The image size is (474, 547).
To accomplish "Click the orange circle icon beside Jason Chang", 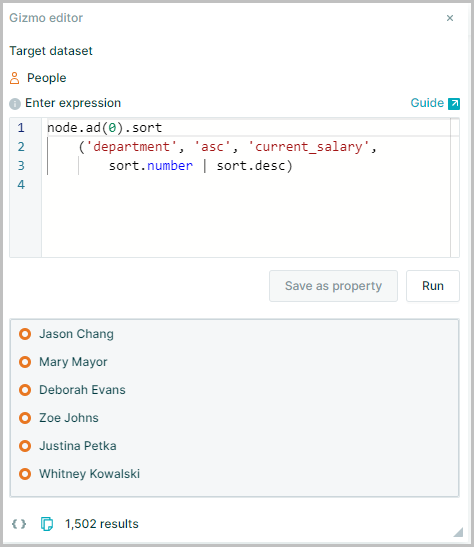I will click(25, 334).
